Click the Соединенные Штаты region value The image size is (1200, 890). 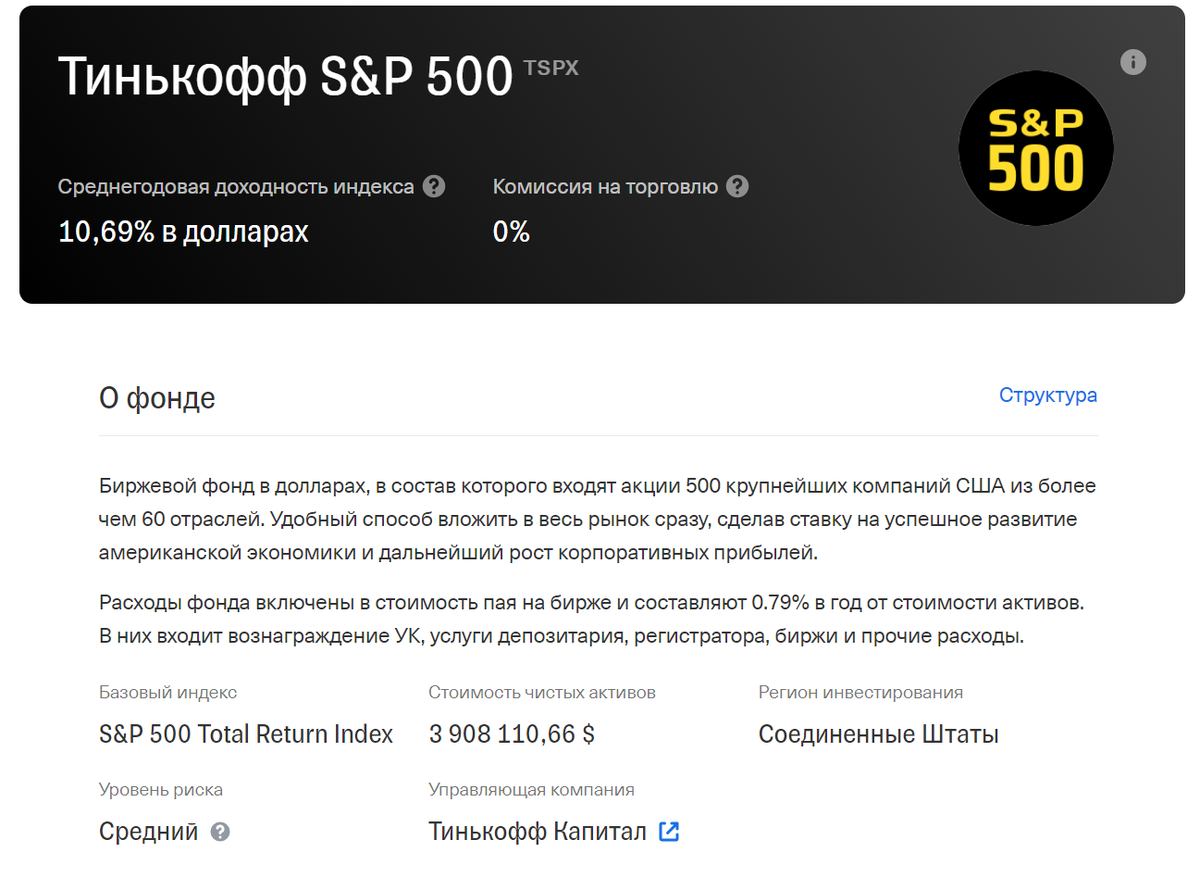click(x=878, y=734)
